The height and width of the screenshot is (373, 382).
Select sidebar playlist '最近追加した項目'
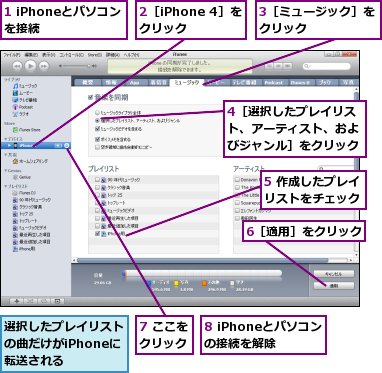32,242
